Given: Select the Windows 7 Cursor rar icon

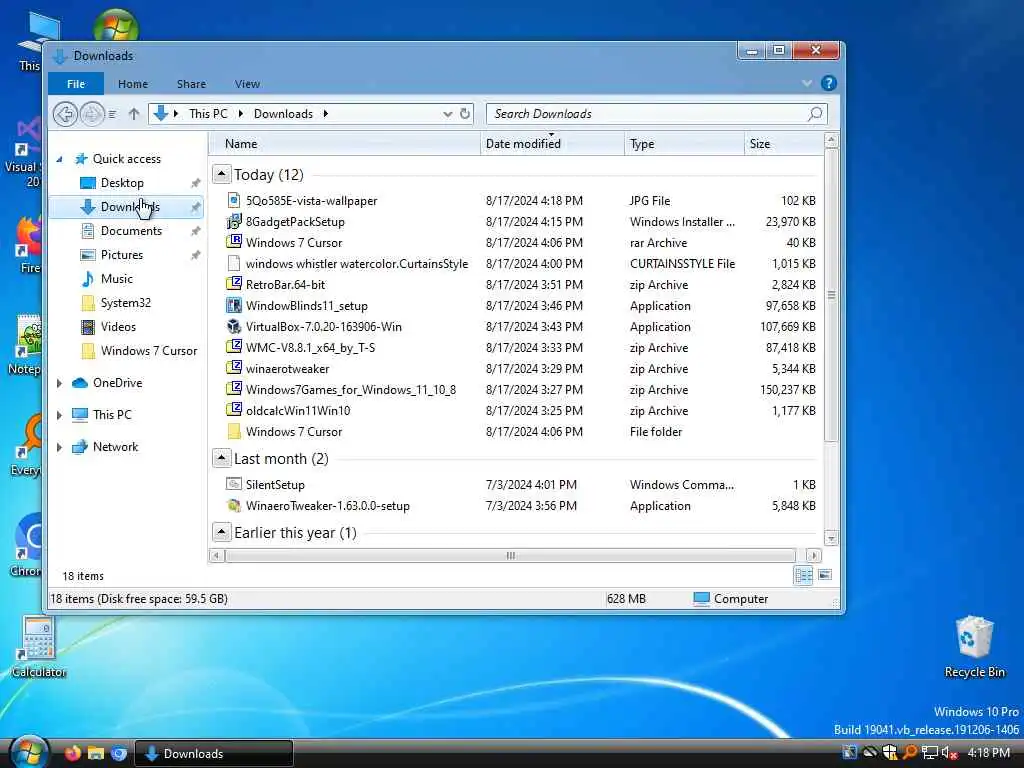Looking at the screenshot, I should [234, 242].
